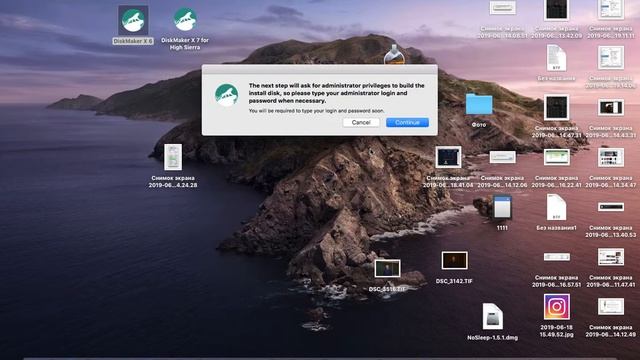Select the DSC TIF image near the shoreline

[x=387, y=269]
